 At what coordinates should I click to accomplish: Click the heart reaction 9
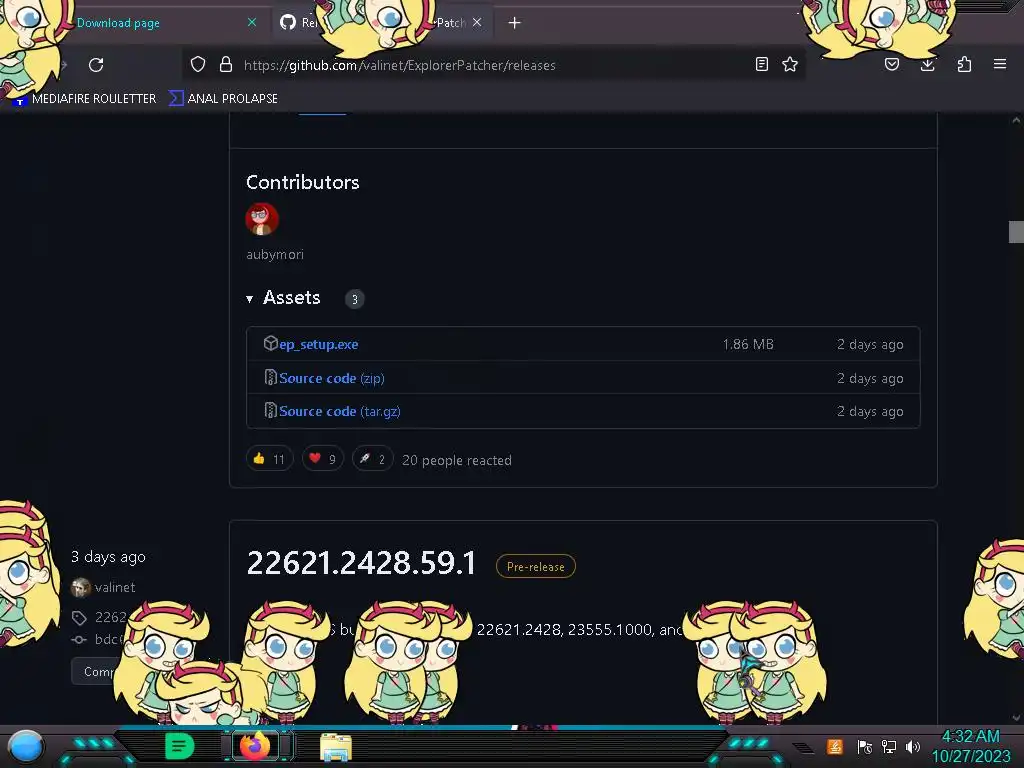(323, 458)
